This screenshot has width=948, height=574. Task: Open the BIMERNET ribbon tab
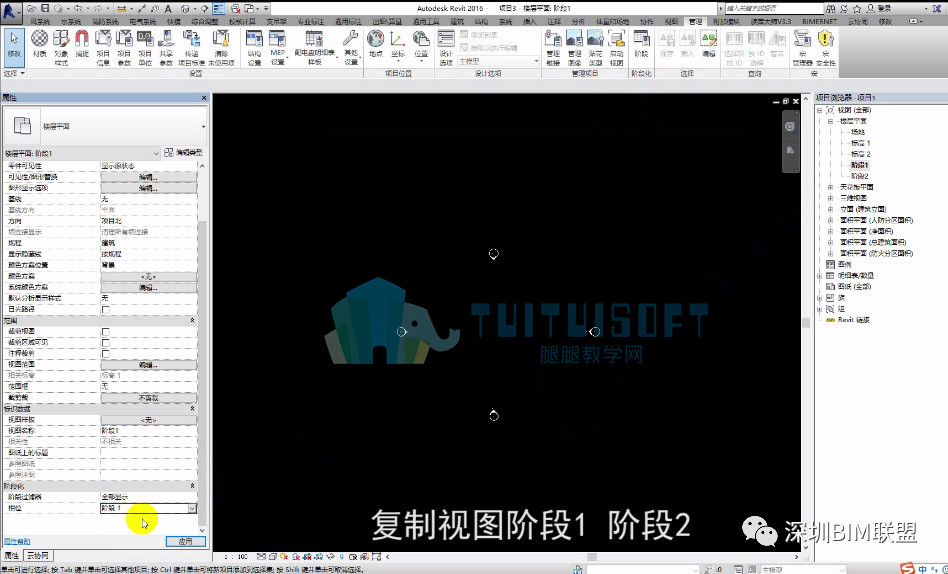coord(819,22)
